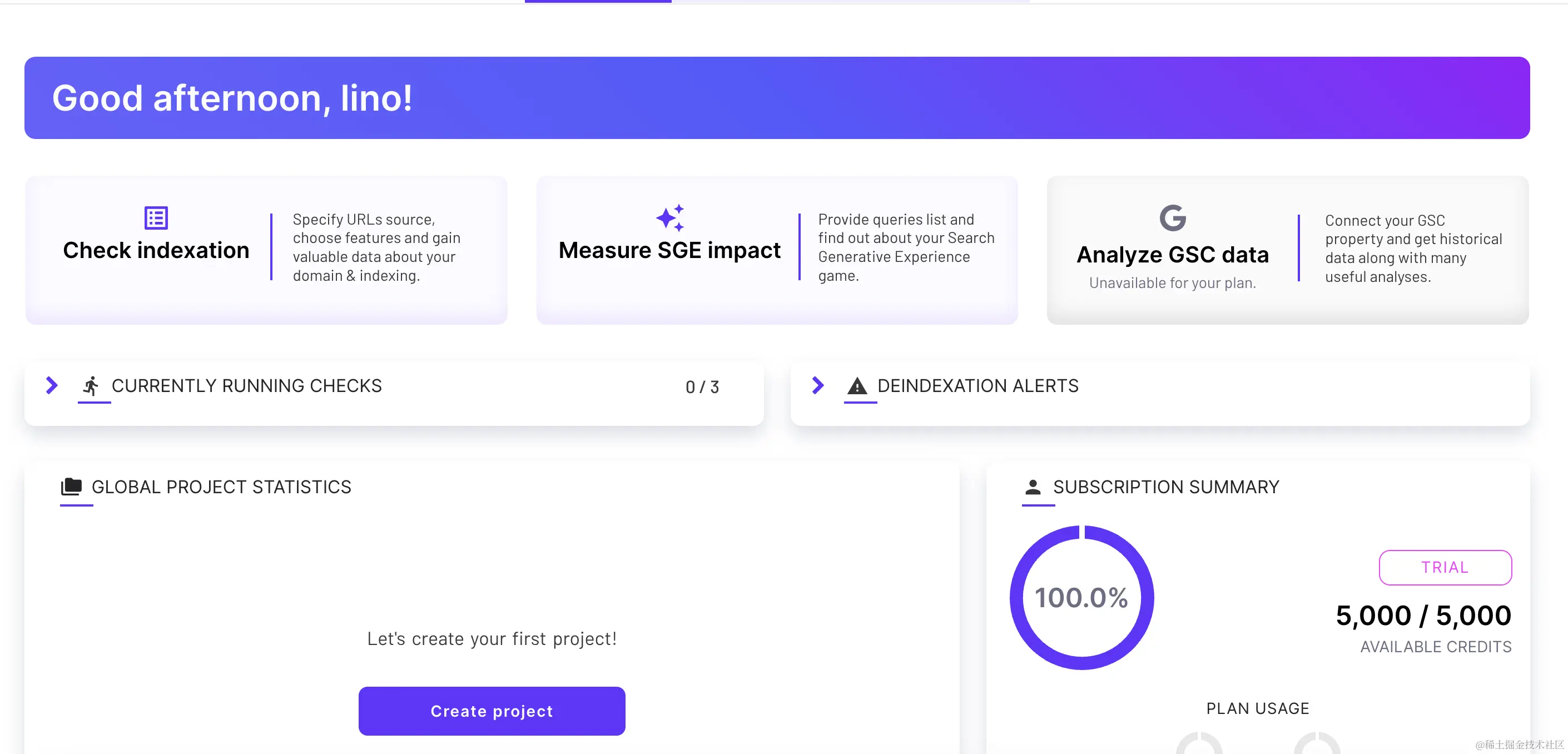Expand the Deindexation Alerts chevron
Viewport: 1568px width, 754px height.
point(817,385)
